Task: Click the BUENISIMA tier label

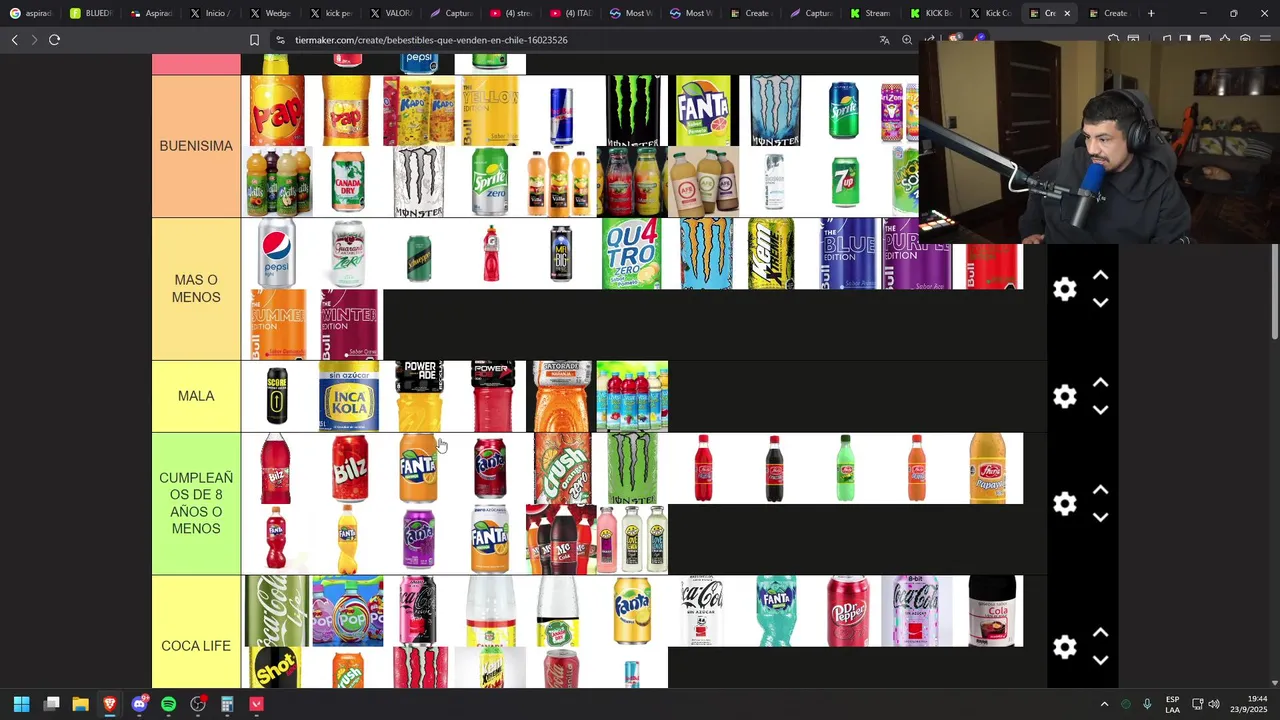Action: pos(196,146)
